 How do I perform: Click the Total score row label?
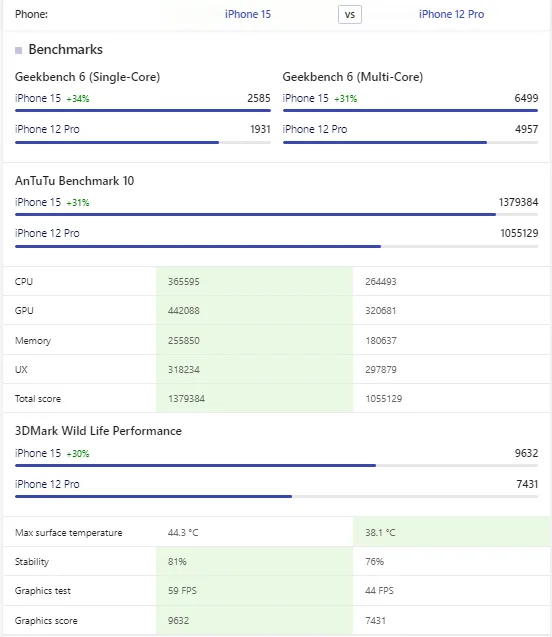(38, 399)
